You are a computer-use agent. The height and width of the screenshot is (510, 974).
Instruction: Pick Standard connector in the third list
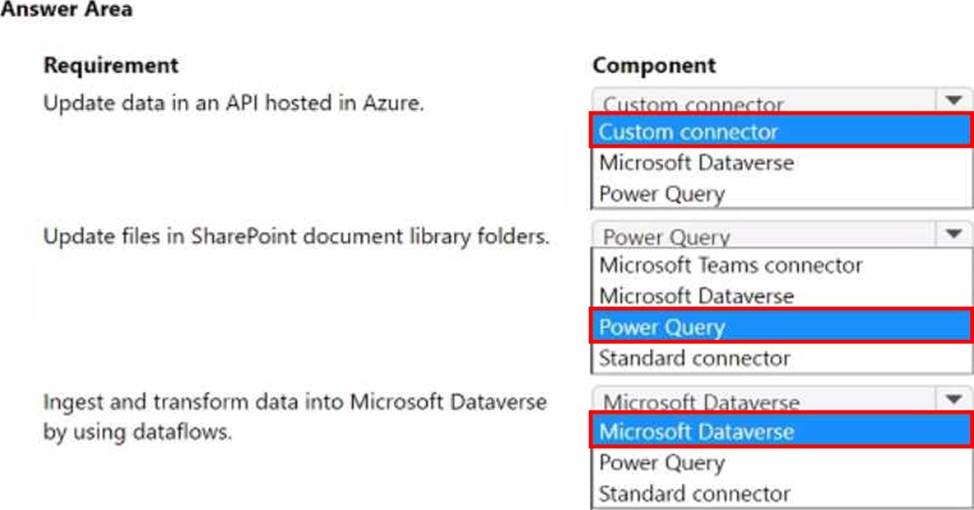tap(781, 493)
